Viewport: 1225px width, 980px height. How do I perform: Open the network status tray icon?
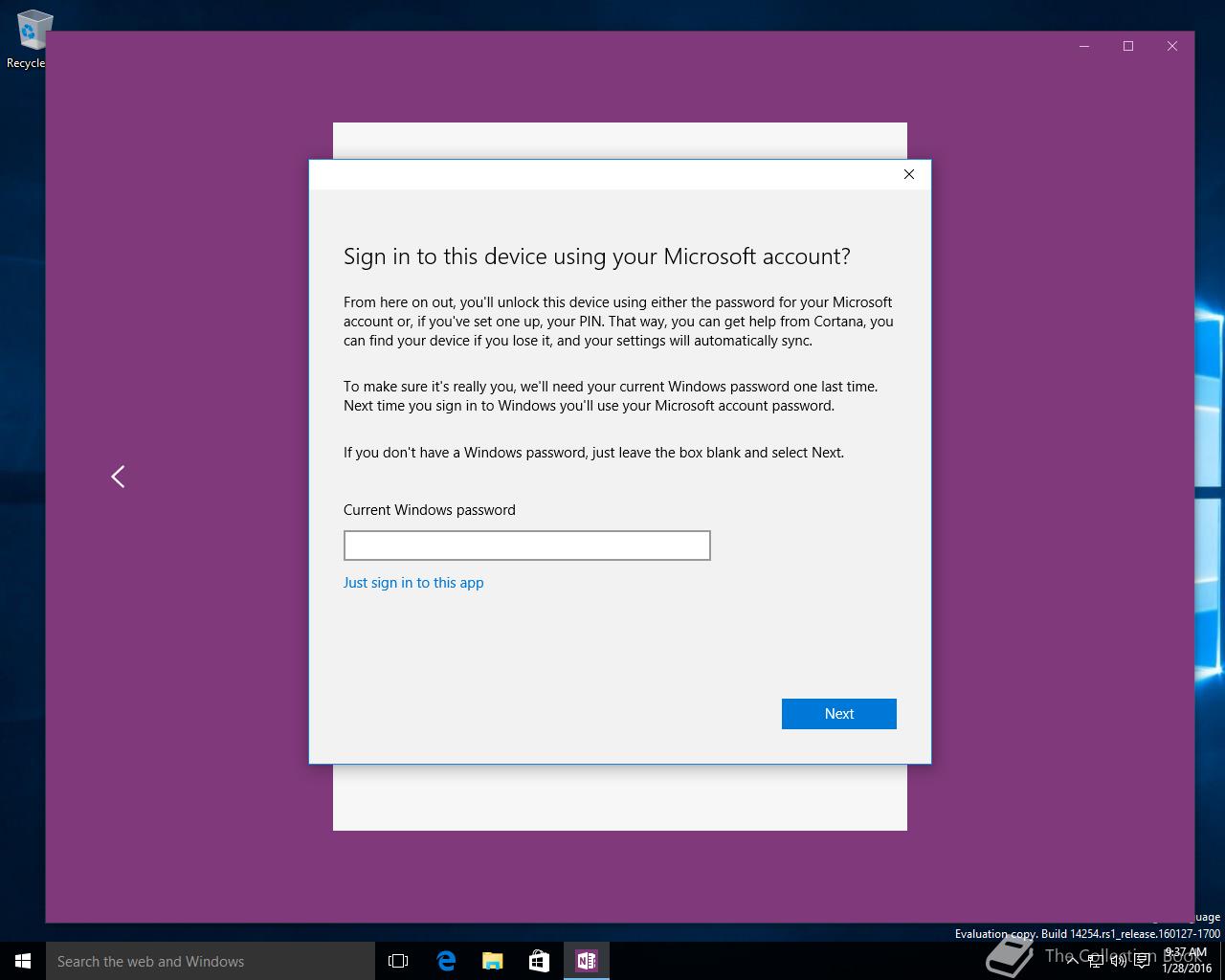coord(1096,961)
